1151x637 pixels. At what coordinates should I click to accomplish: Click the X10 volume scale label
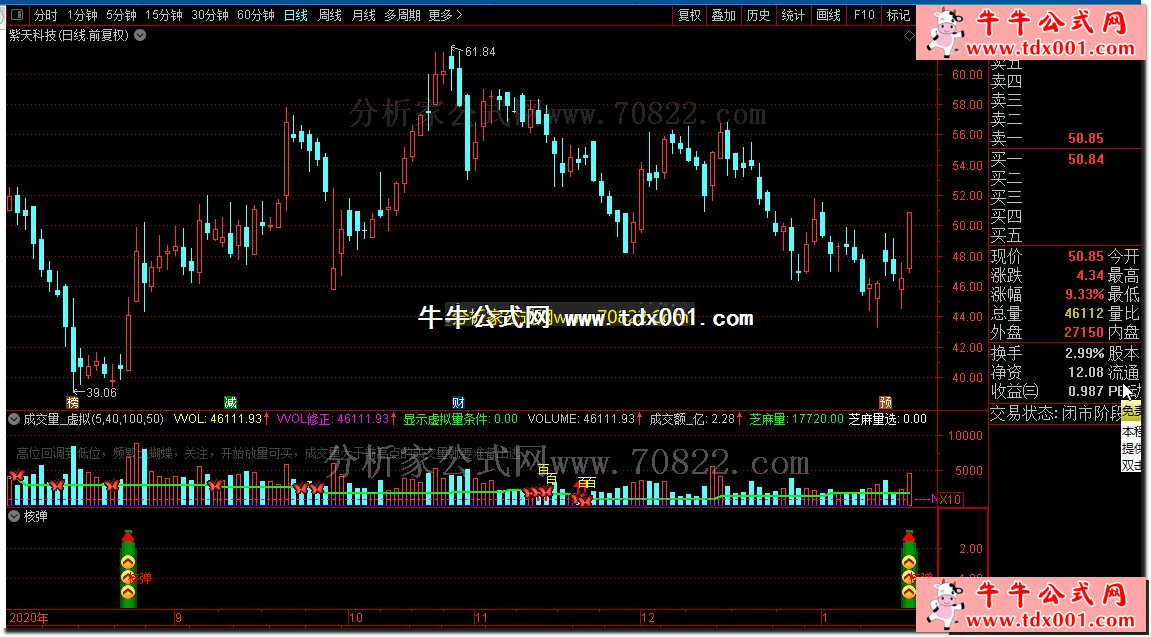(x=951, y=499)
